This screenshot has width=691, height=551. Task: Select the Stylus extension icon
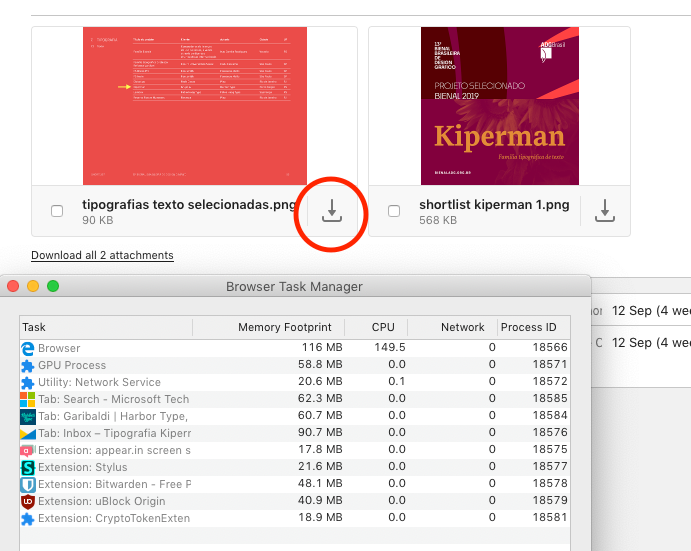point(28,467)
